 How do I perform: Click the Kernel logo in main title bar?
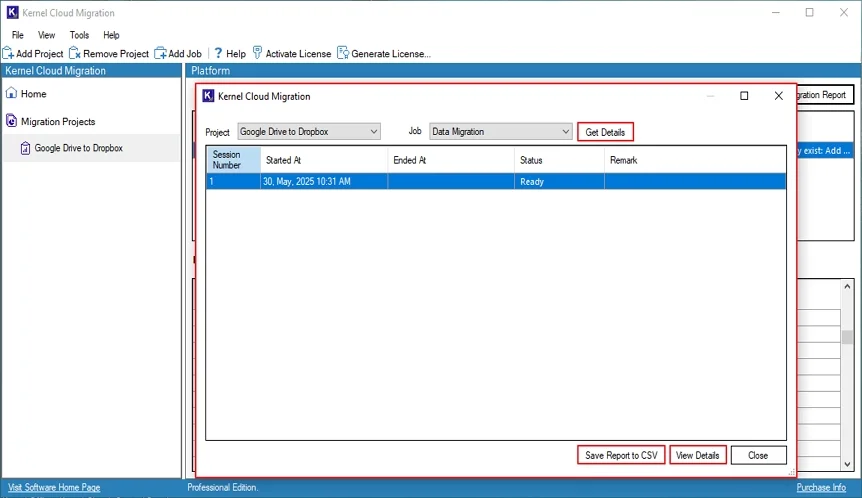point(13,12)
